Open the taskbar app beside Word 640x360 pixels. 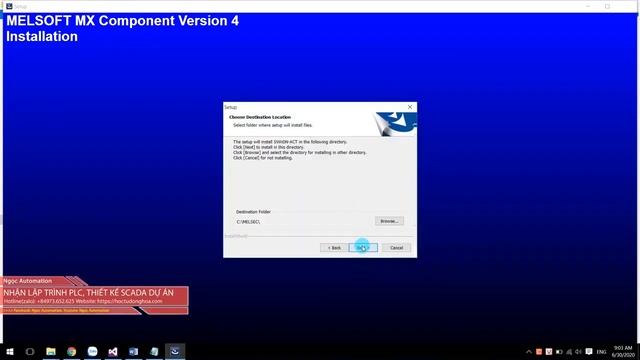point(154,351)
